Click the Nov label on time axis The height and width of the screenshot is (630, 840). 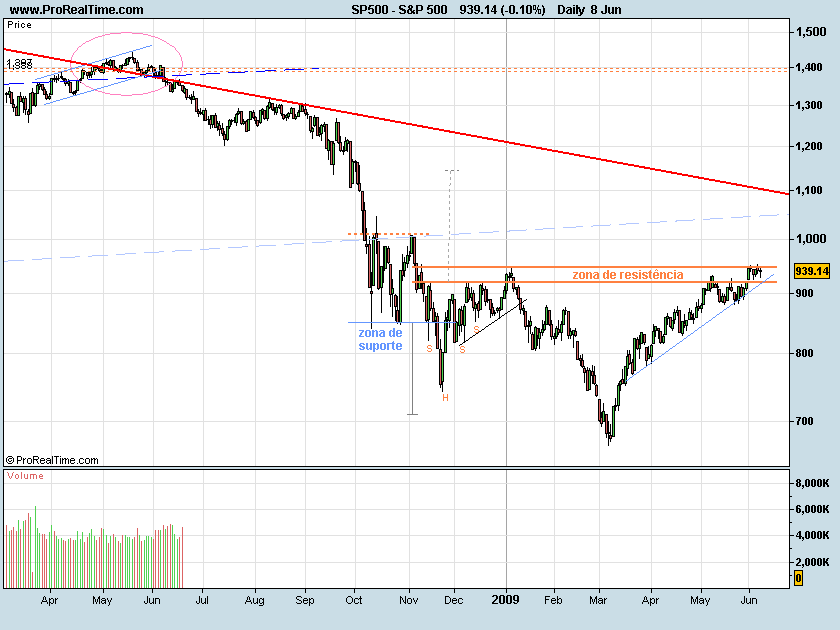[x=409, y=600]
